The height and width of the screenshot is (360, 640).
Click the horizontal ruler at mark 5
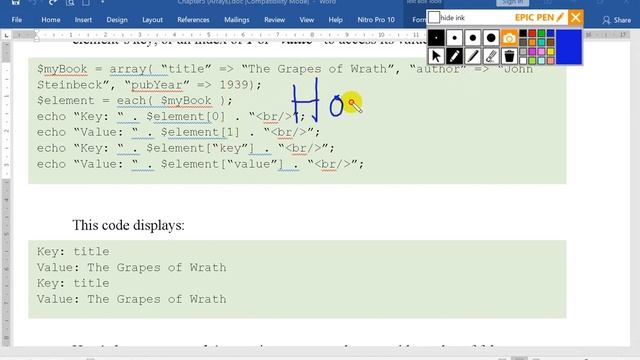click(x=208, y=35)
